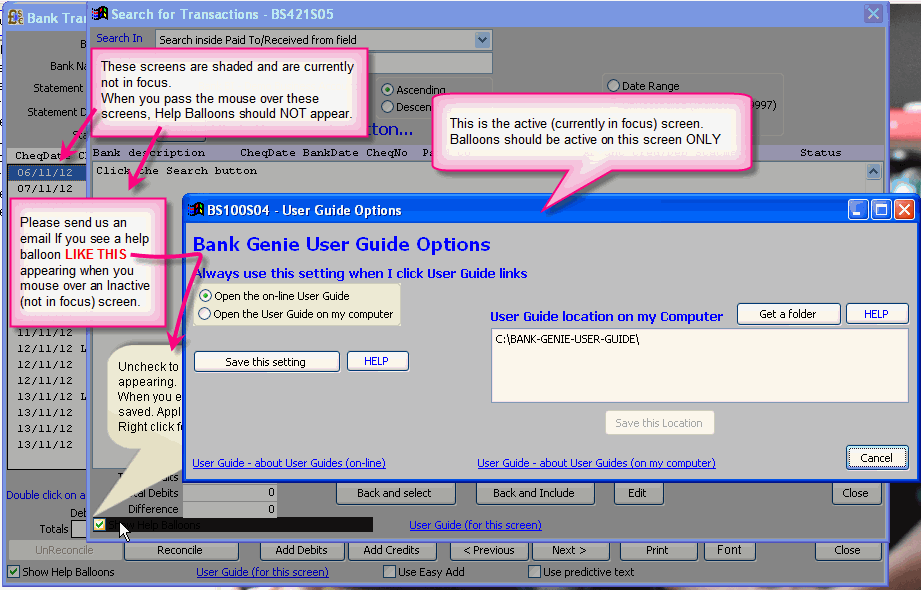This screenshot has height=590, width=921.
Task: Click the Difference field in Search window
Action: tap(230, 509)
